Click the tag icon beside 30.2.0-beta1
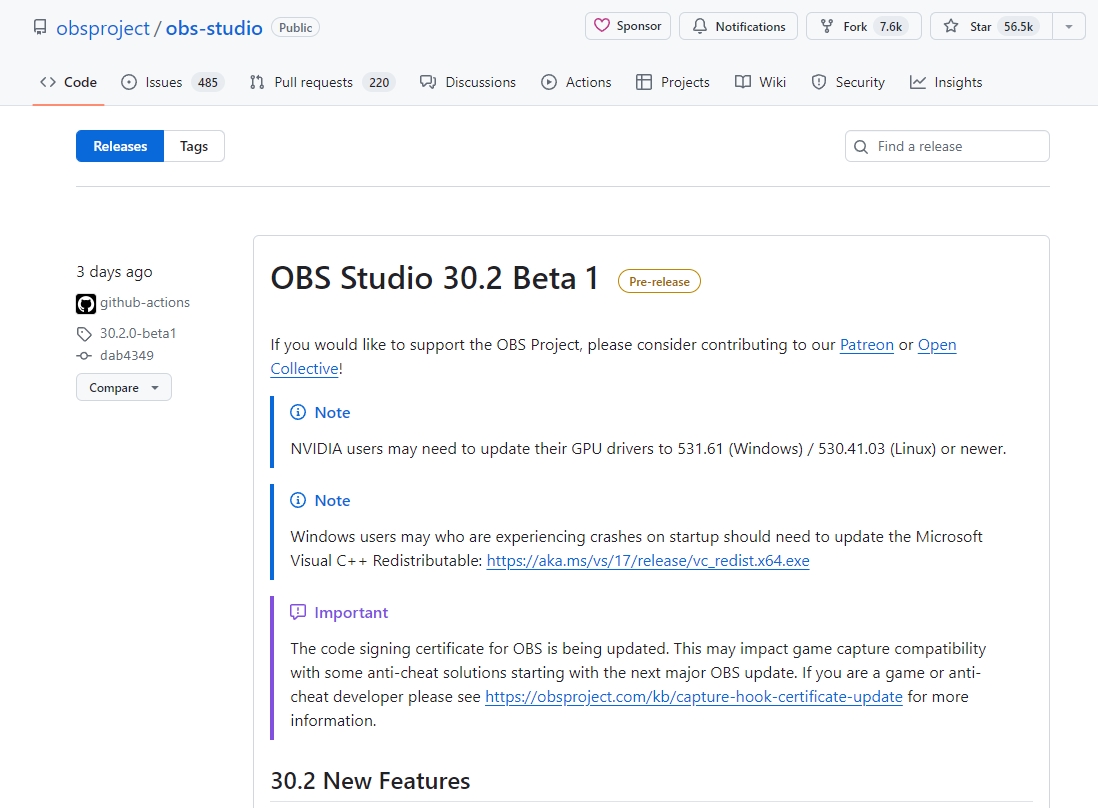1098x808 pixels. 84,333
